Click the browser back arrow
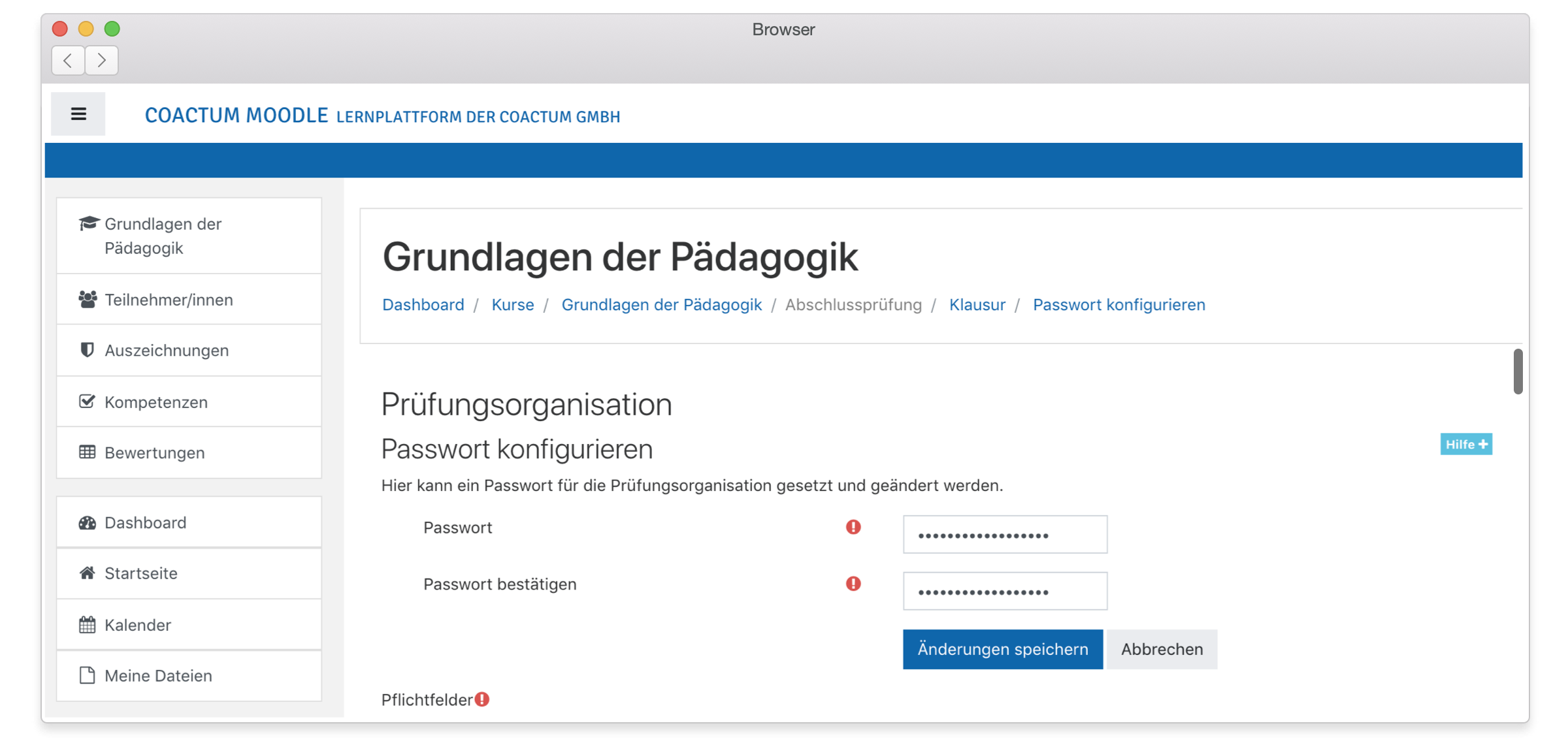 tap(68, 60)
